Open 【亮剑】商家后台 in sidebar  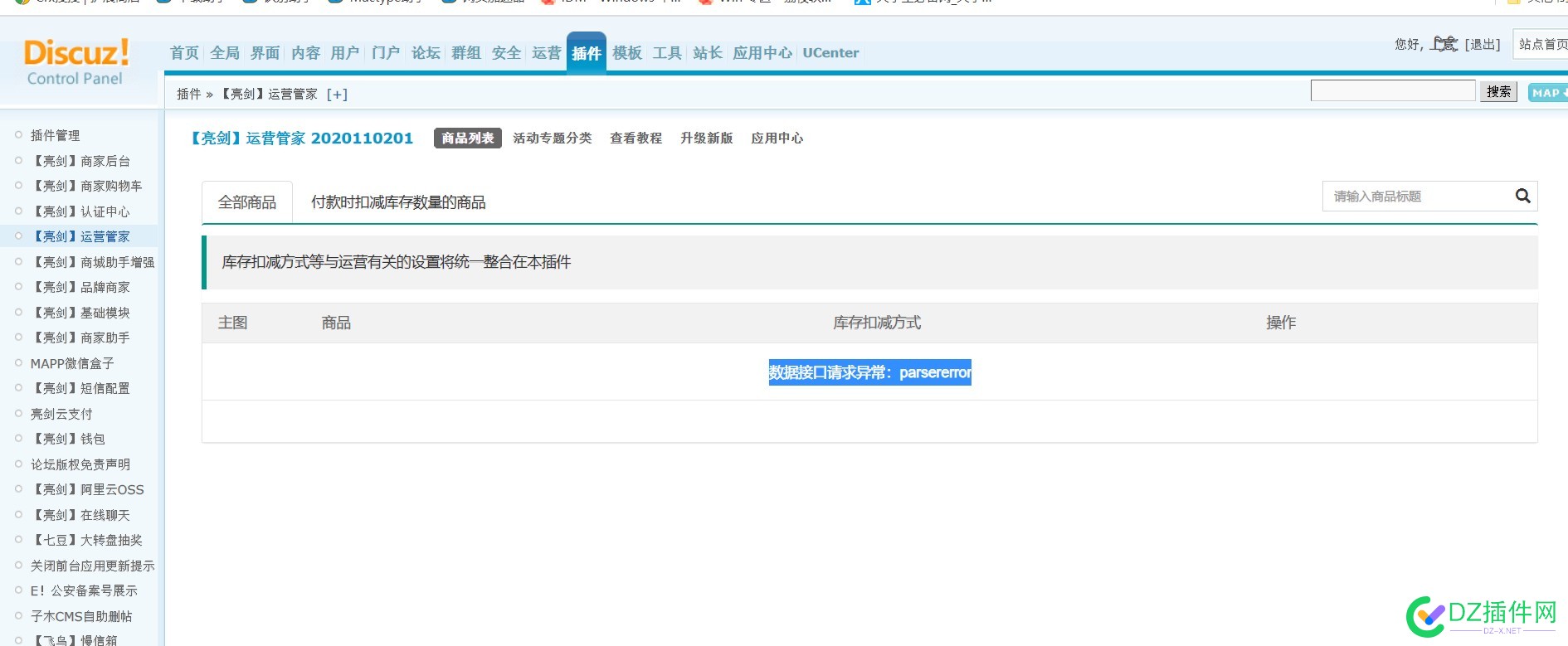80,161
